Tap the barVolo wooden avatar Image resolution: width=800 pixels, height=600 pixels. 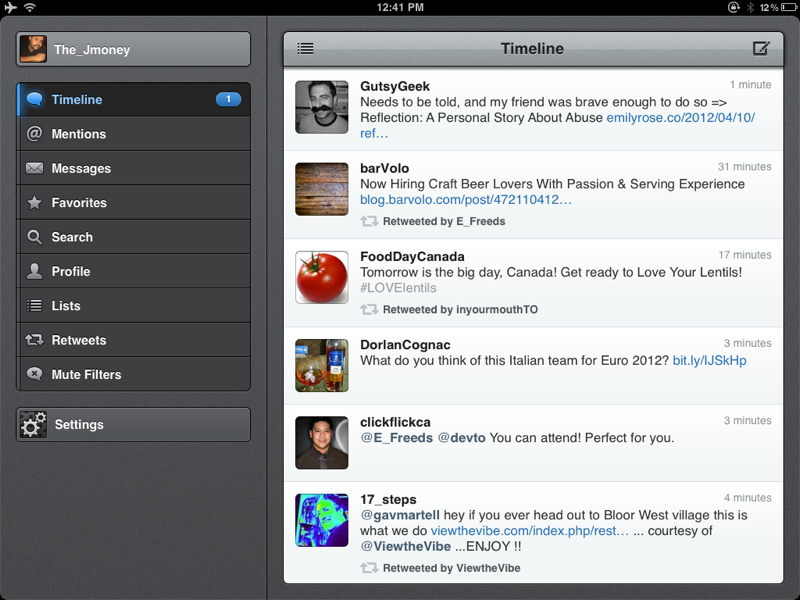pos(322,189)
